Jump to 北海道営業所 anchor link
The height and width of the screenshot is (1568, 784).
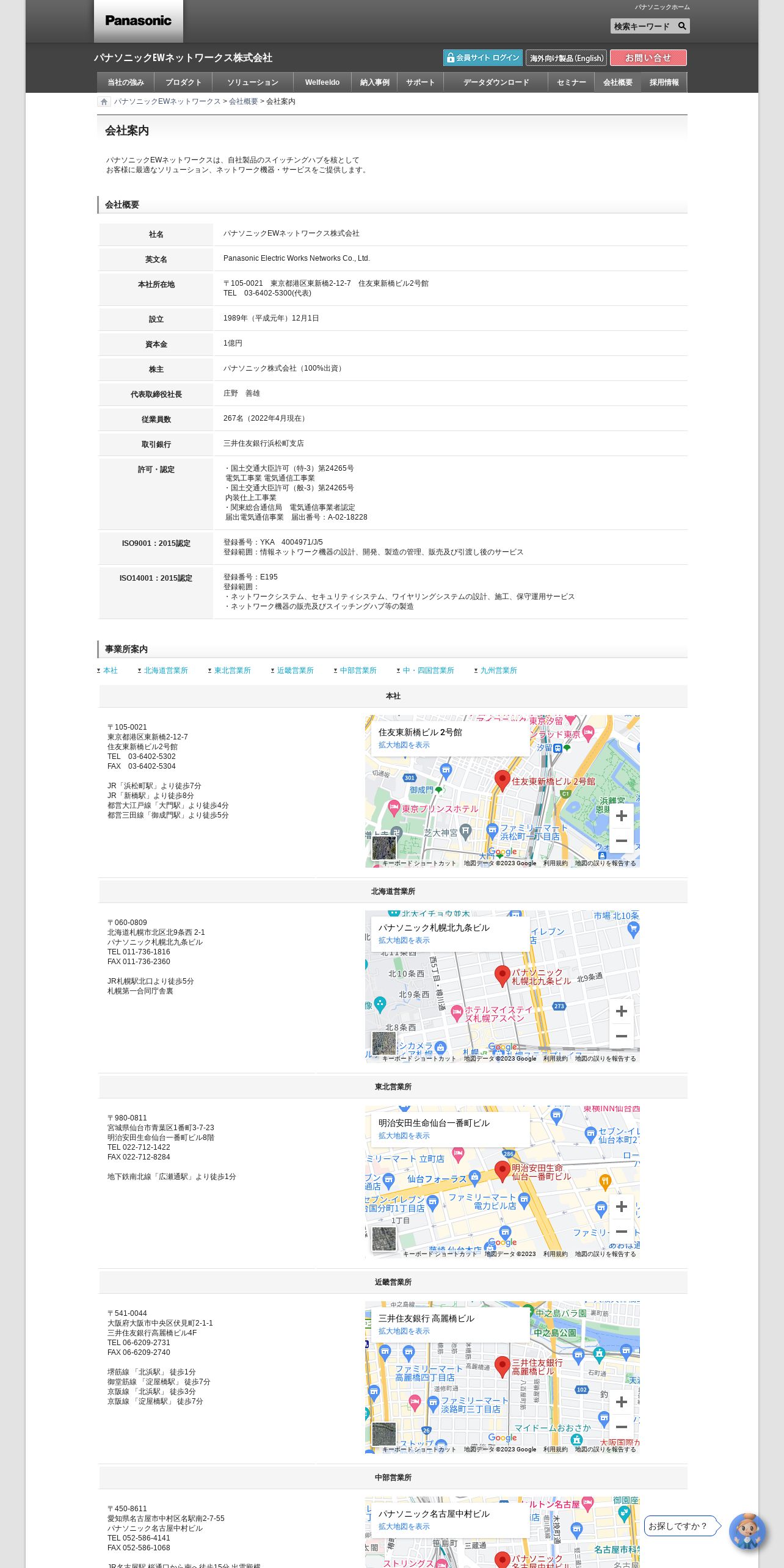point(166,670)
